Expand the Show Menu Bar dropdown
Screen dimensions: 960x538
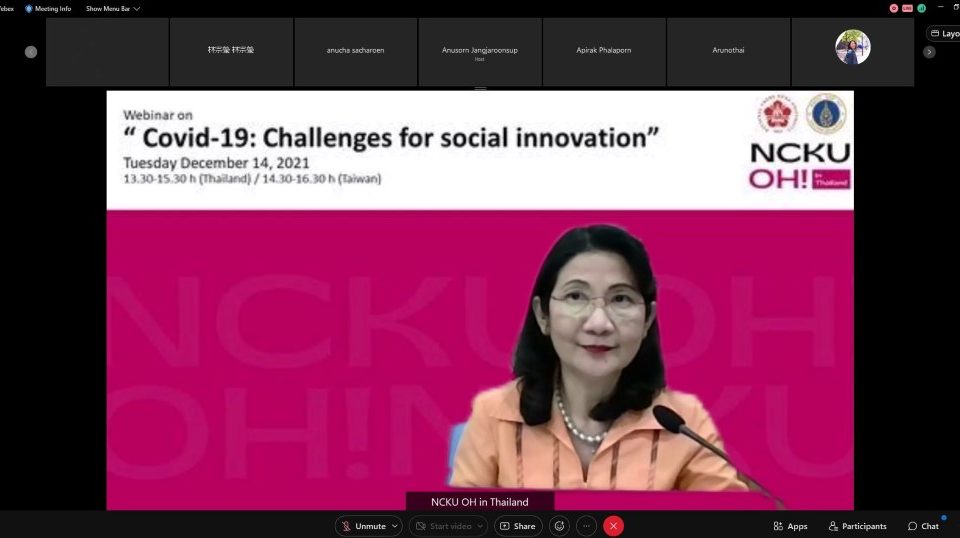(113, 9)
